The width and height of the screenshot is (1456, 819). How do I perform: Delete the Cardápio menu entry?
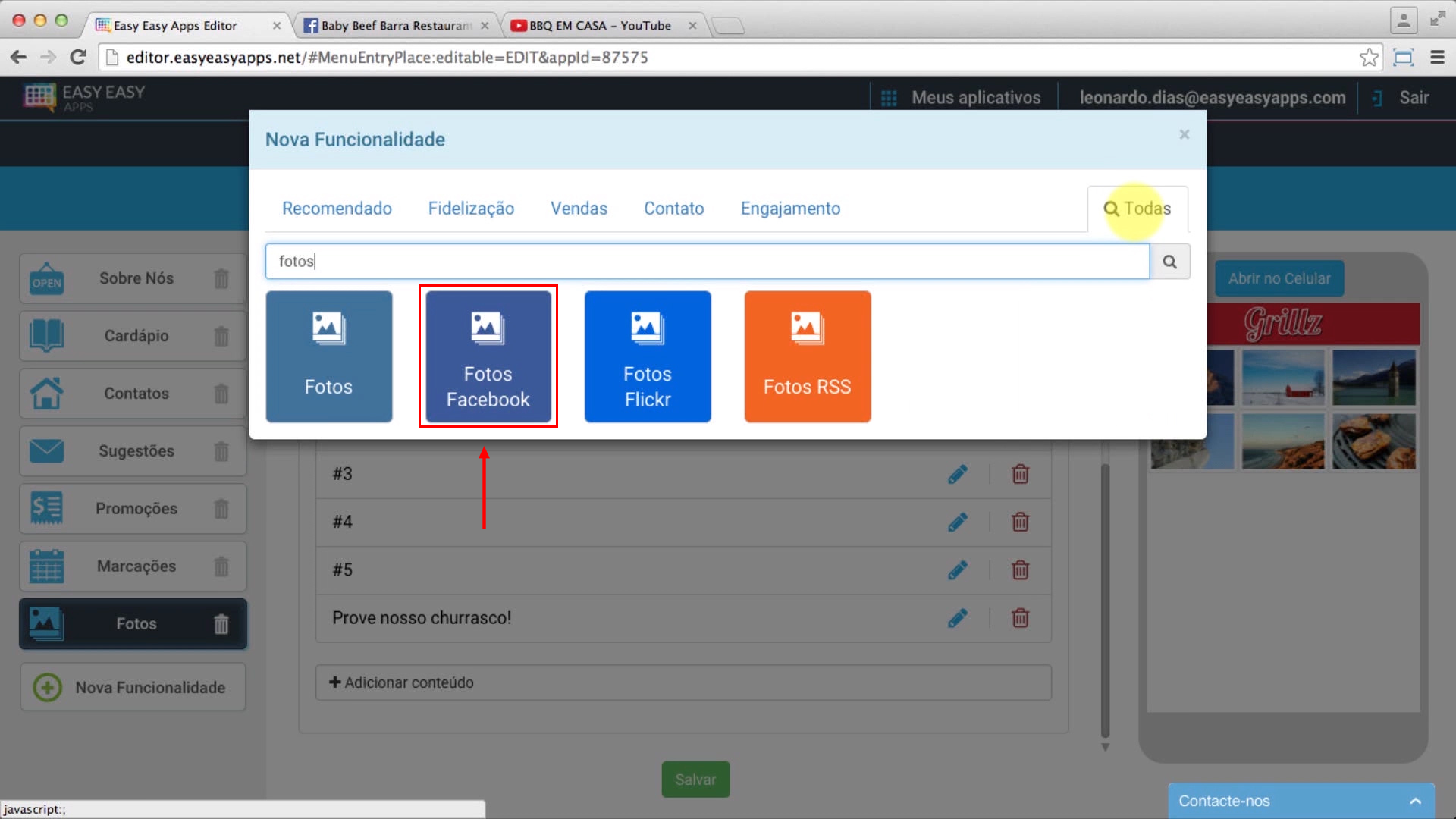221,336
